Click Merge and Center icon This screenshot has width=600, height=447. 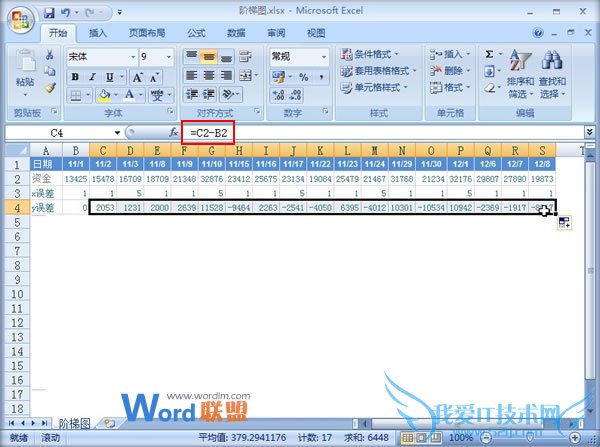245,75
